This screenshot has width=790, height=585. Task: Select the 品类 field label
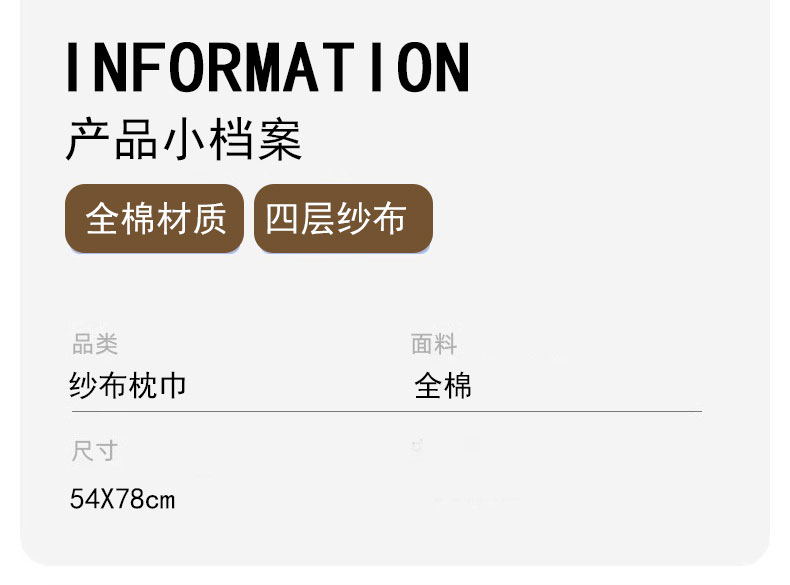pyautogui.click(x=95, y=345)
